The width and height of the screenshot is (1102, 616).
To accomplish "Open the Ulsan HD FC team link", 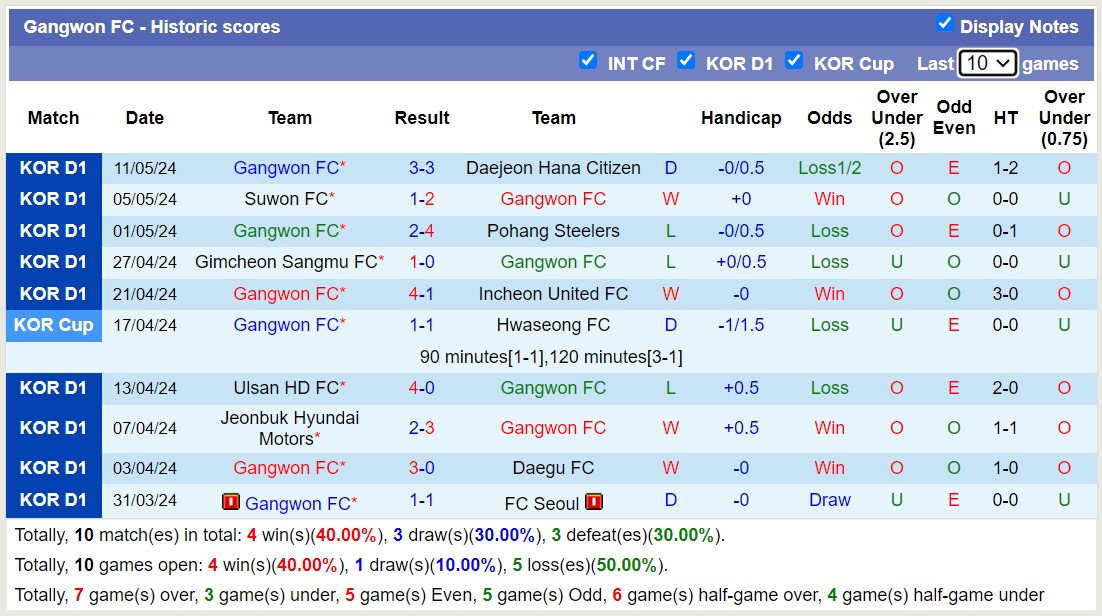I will point(289,387).
